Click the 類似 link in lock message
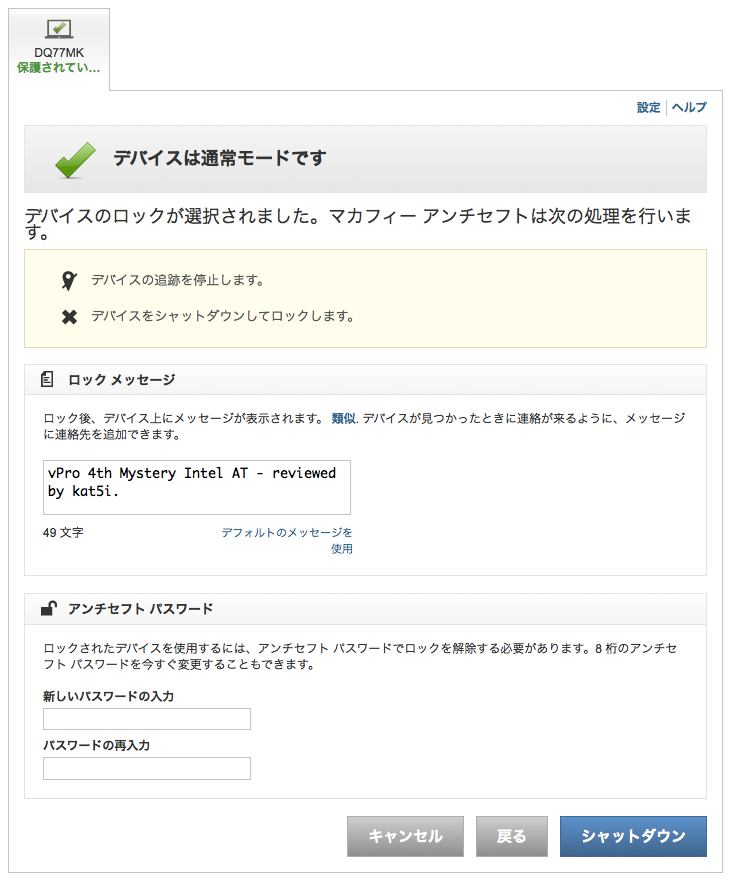 [343, 419]
